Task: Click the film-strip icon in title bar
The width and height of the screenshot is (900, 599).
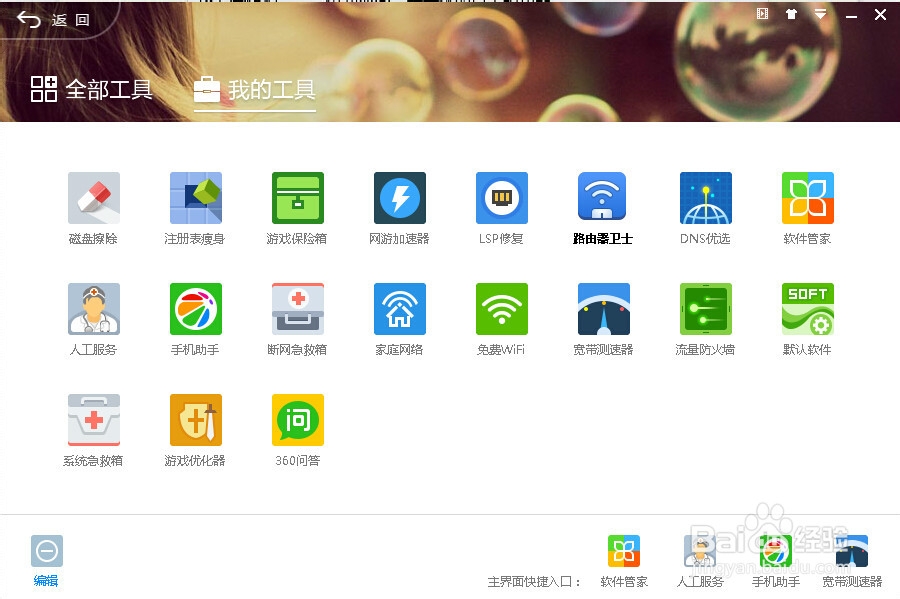Action: (x=762, y=14)
